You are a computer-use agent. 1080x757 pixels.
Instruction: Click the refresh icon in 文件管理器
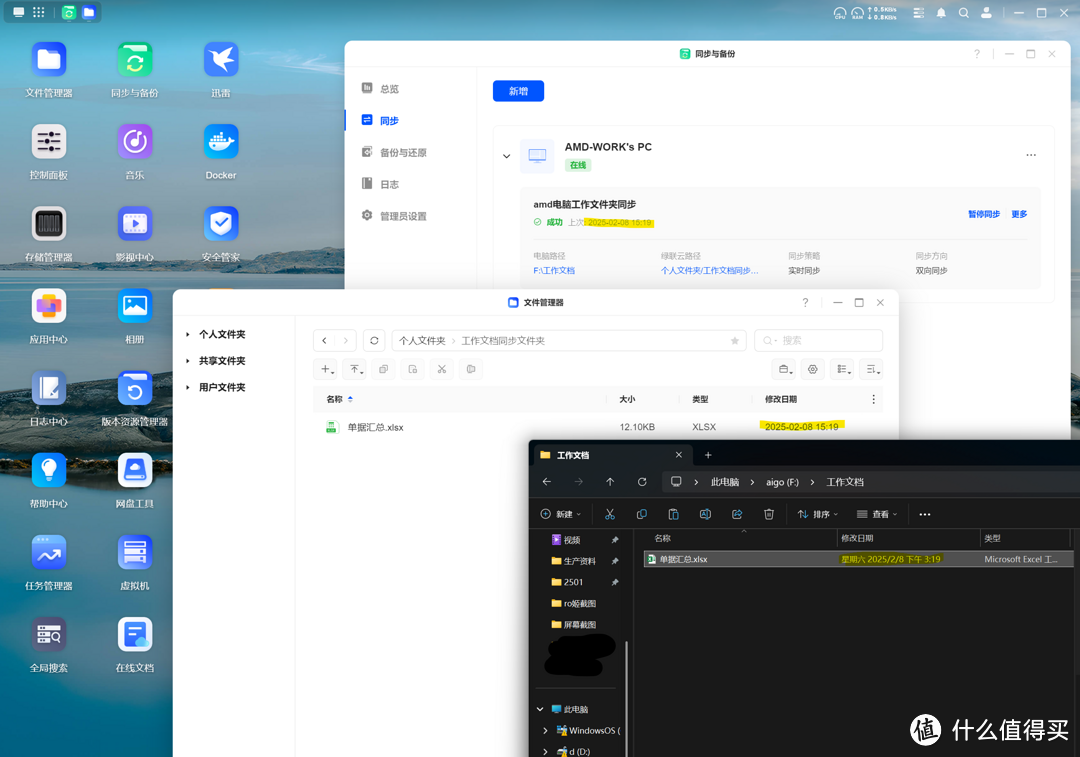[374, 341]
